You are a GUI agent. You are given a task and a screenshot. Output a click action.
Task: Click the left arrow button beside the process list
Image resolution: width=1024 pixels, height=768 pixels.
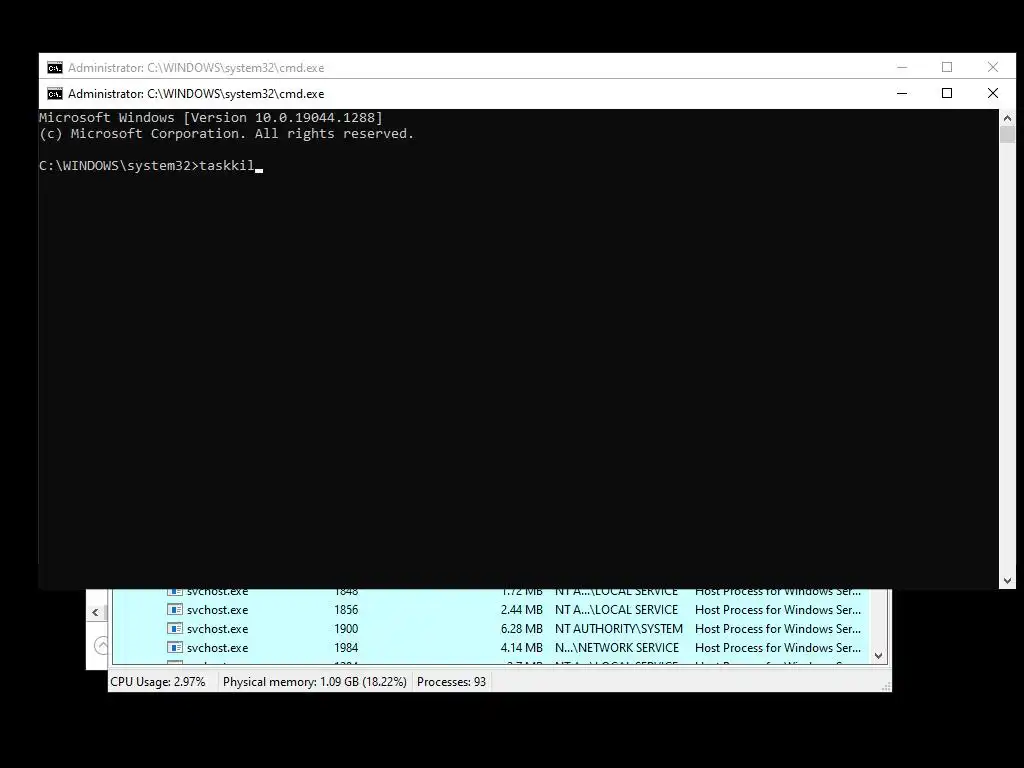[95, 613]
